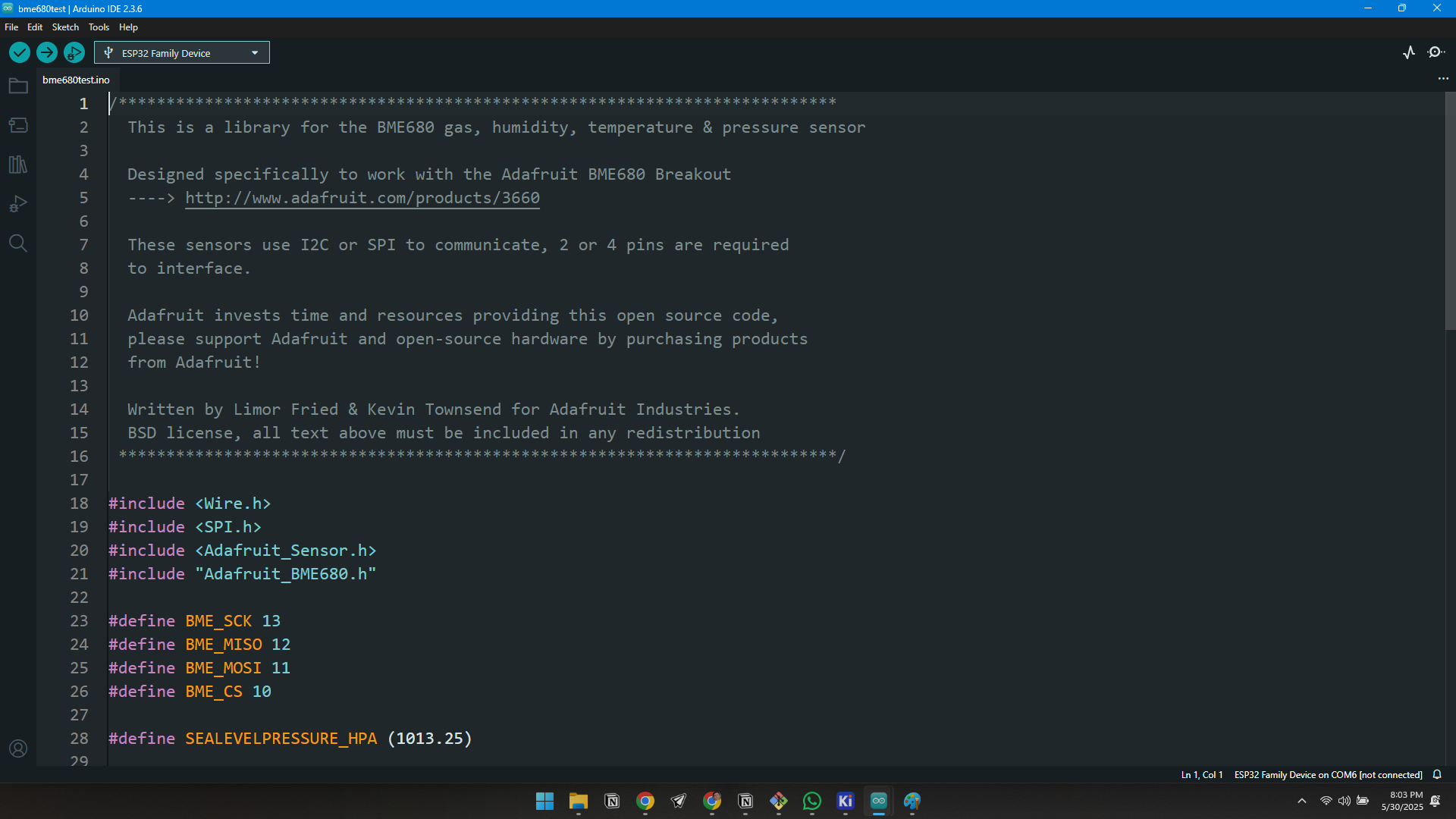Viewport: 1456px width, 819px height.
Task: Open the Serial Plotter
Action: tap(1409, 52)
